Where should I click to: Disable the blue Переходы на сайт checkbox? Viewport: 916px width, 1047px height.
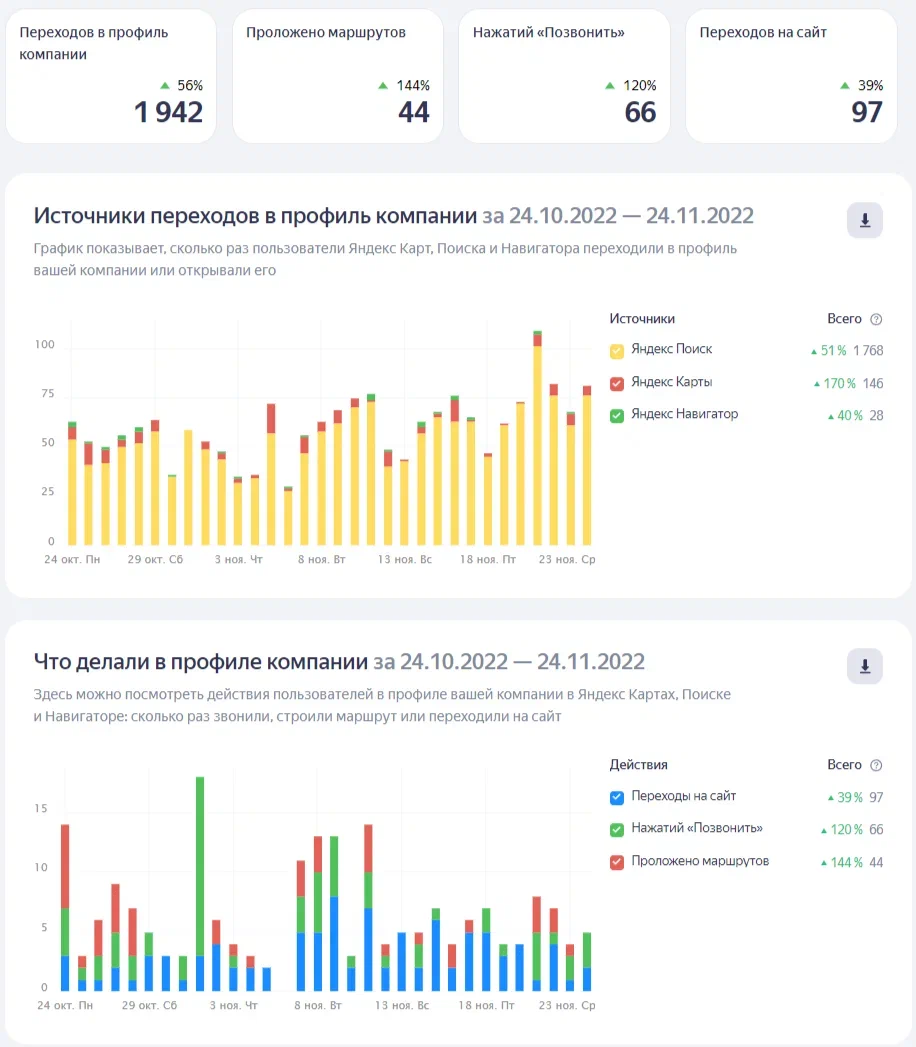pyautogui.click(x=617, y=797)
